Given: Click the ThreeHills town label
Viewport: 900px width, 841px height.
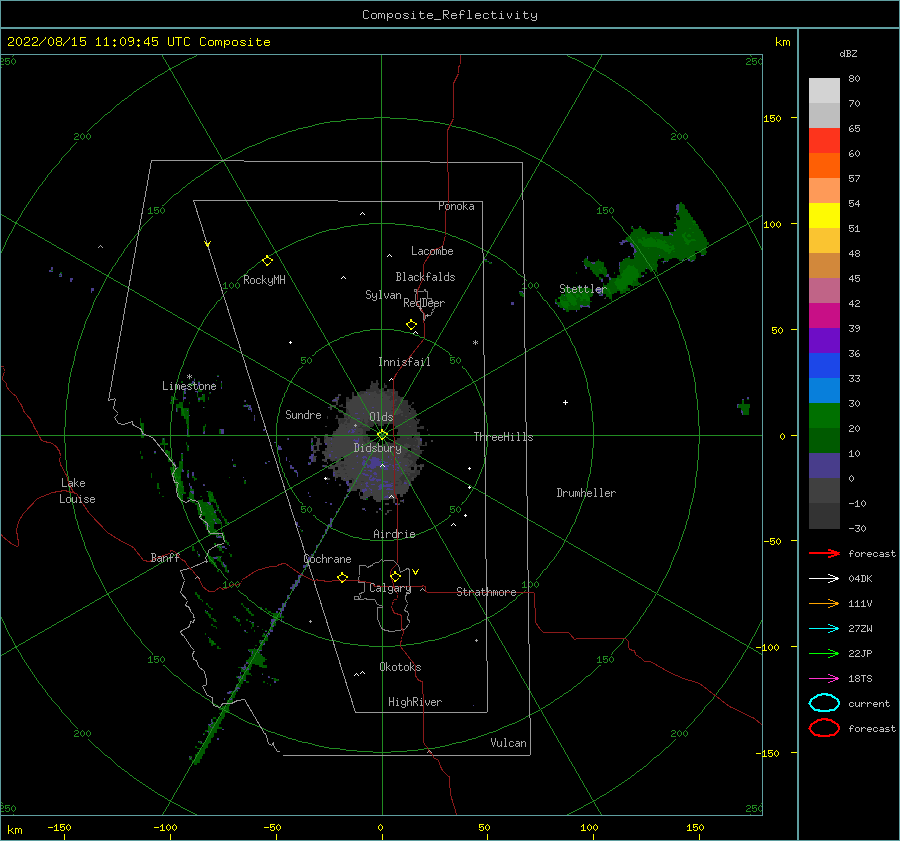Looking at the screenshot, I should (503, 437).
